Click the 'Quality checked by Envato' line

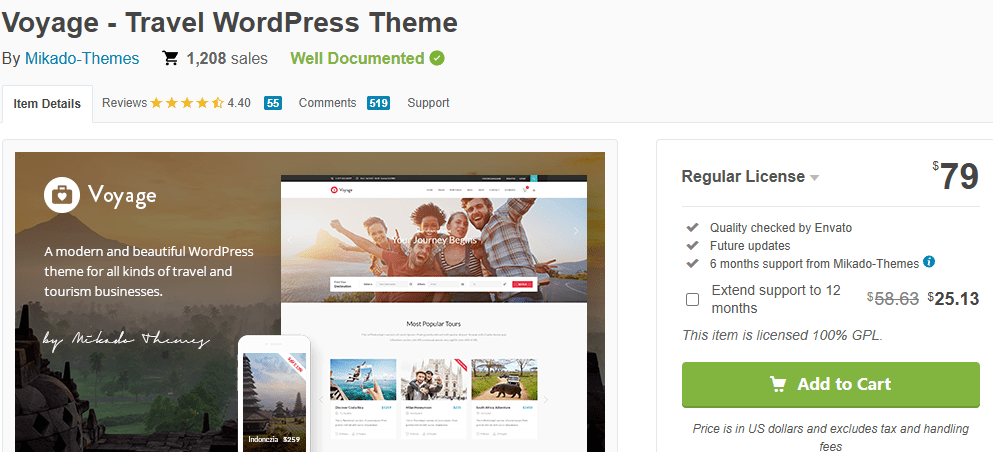pos(781,228)
